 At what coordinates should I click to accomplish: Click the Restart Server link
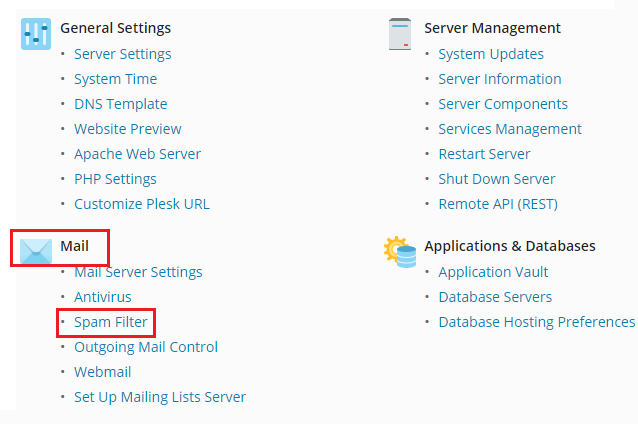(484, 154)
